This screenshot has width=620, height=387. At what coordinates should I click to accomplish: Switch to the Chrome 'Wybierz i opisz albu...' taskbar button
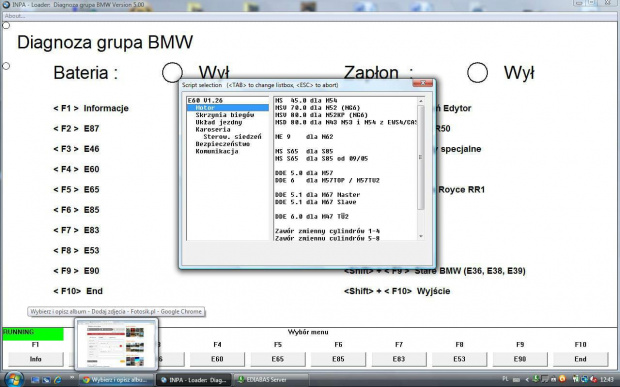(117, 380)
